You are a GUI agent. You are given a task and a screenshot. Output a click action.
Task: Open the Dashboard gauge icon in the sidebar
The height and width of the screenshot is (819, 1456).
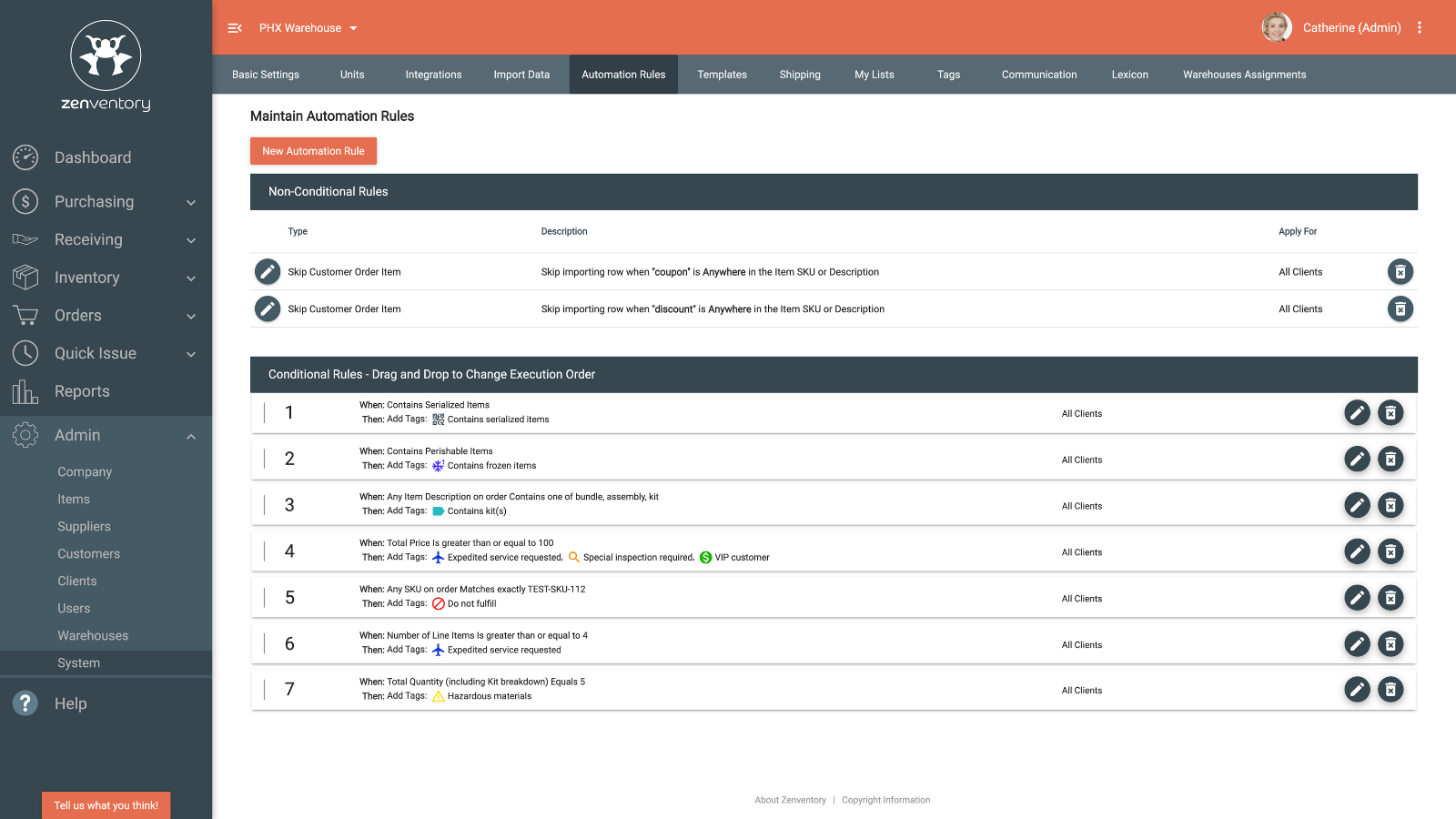25,157
